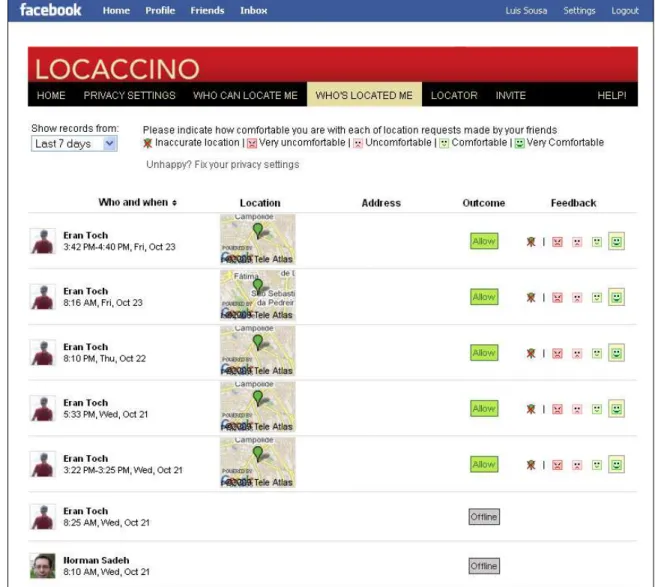Rate 5:33 PM Oct 21 request uncomfortable
655x587 pixels.
click(x=577, y=409)
